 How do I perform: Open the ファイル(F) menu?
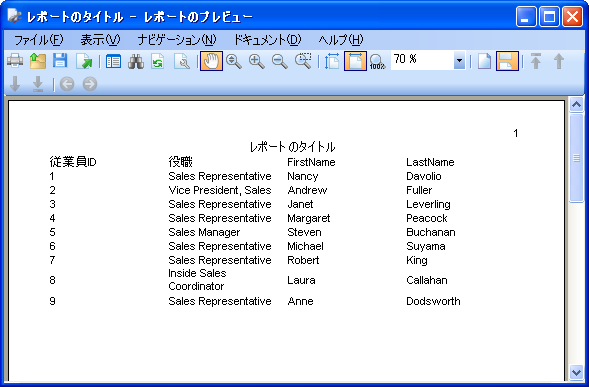click(x=38, y=40)
